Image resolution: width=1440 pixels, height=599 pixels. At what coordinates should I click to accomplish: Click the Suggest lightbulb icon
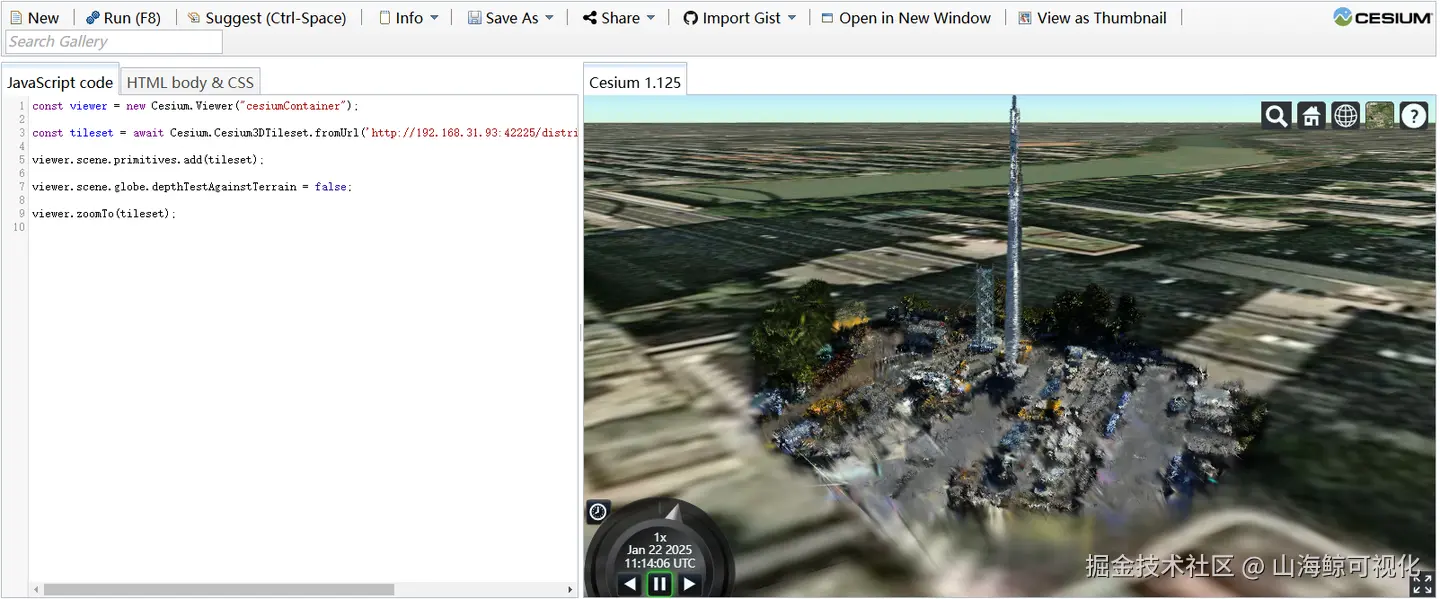pos(194,18)
